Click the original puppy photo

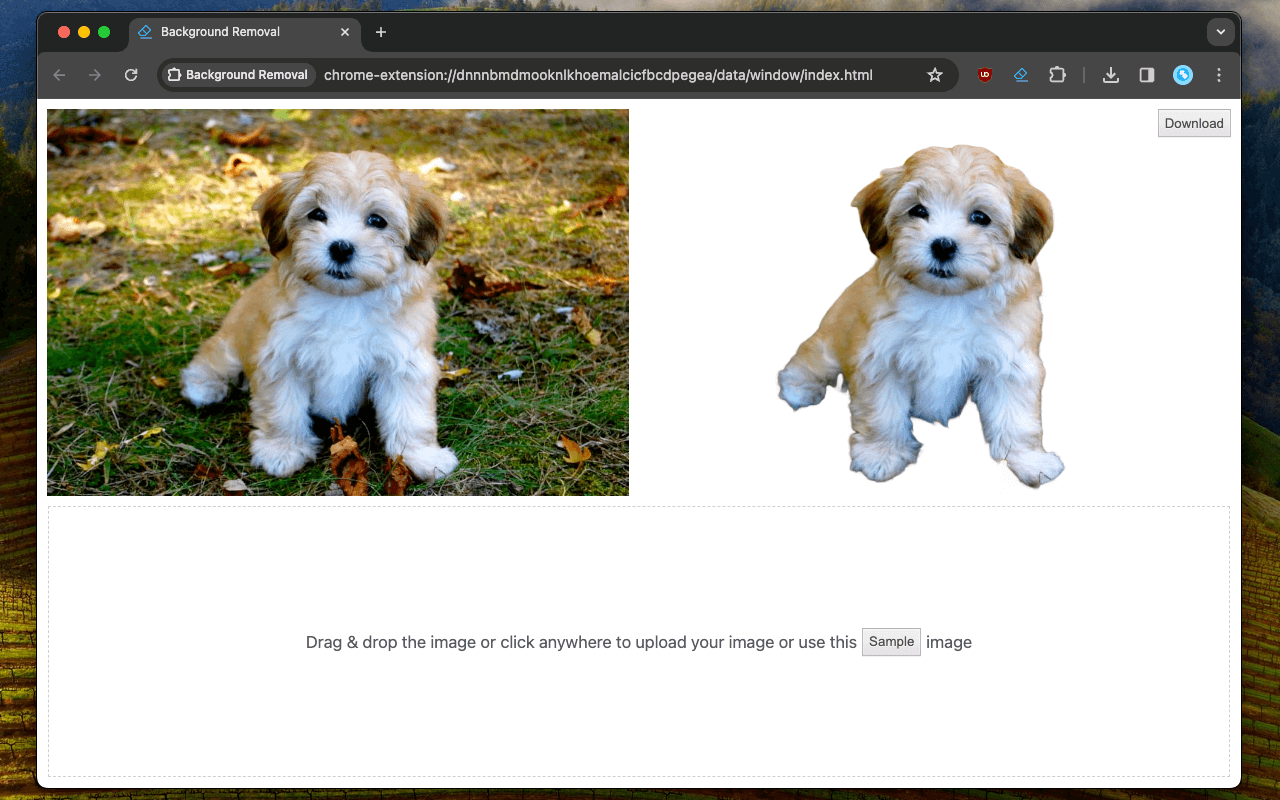point(338,302)
